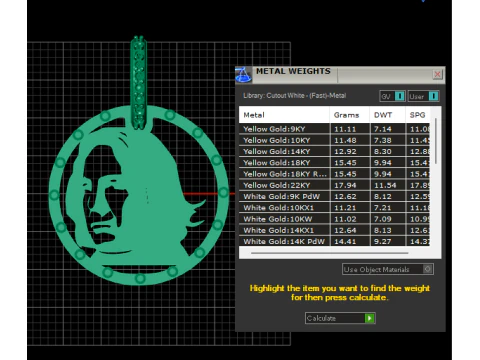Toggle Use Object Materials option
Image resolution: width=480 pixels, height=360 pixels.
pos(388,269)
